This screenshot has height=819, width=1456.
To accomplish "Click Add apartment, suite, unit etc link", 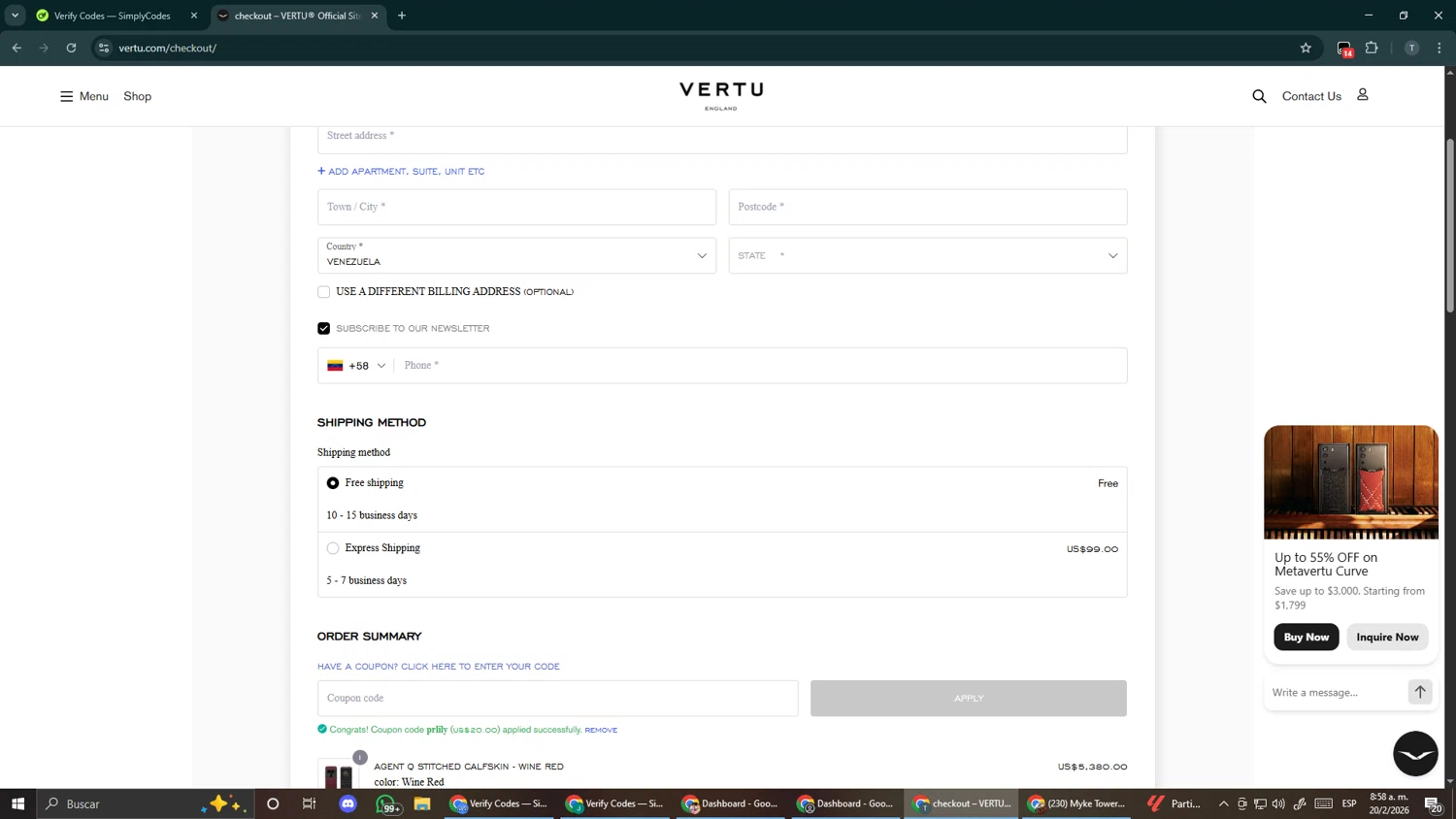I will coord(401,172).
